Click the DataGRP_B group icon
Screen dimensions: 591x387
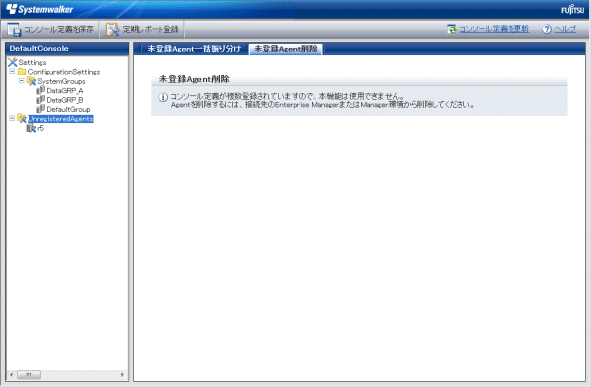(40, 100)
